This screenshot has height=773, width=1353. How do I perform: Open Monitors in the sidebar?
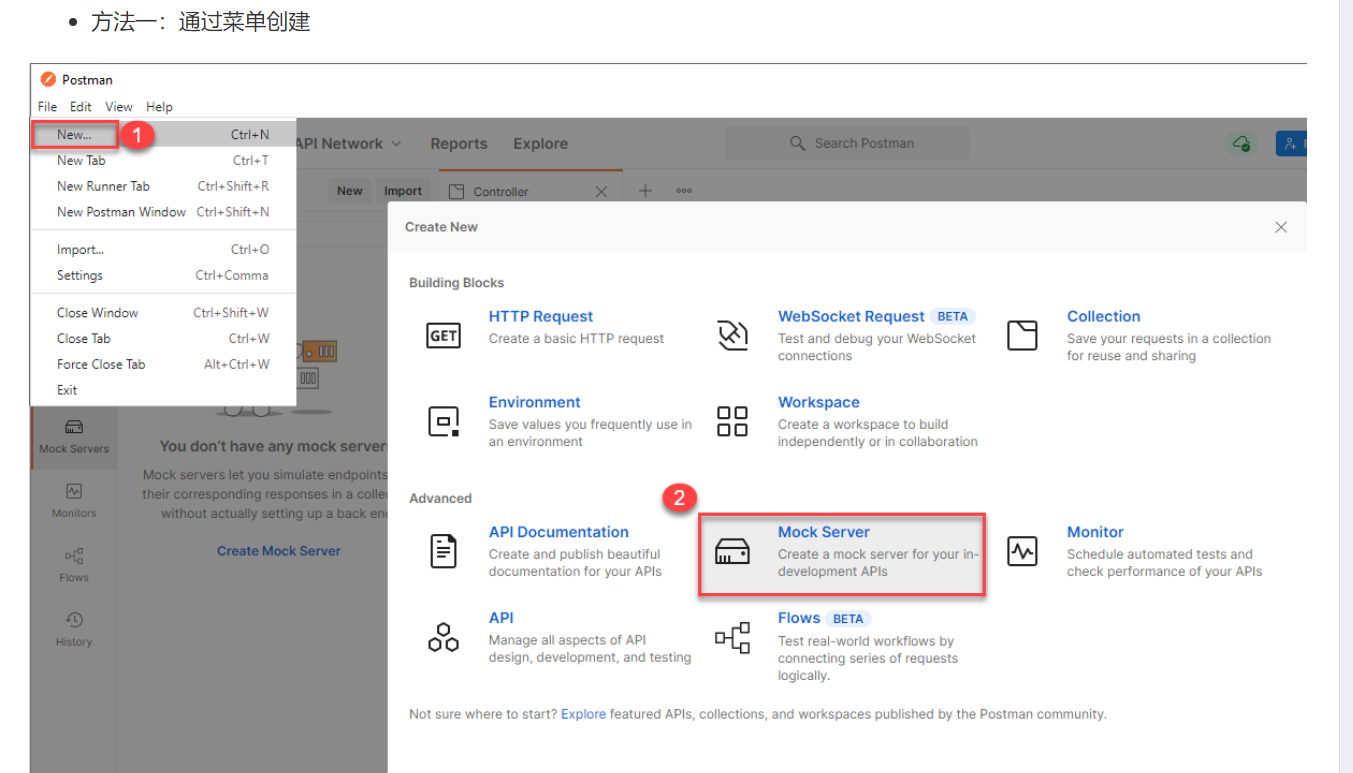coord(74,501)
